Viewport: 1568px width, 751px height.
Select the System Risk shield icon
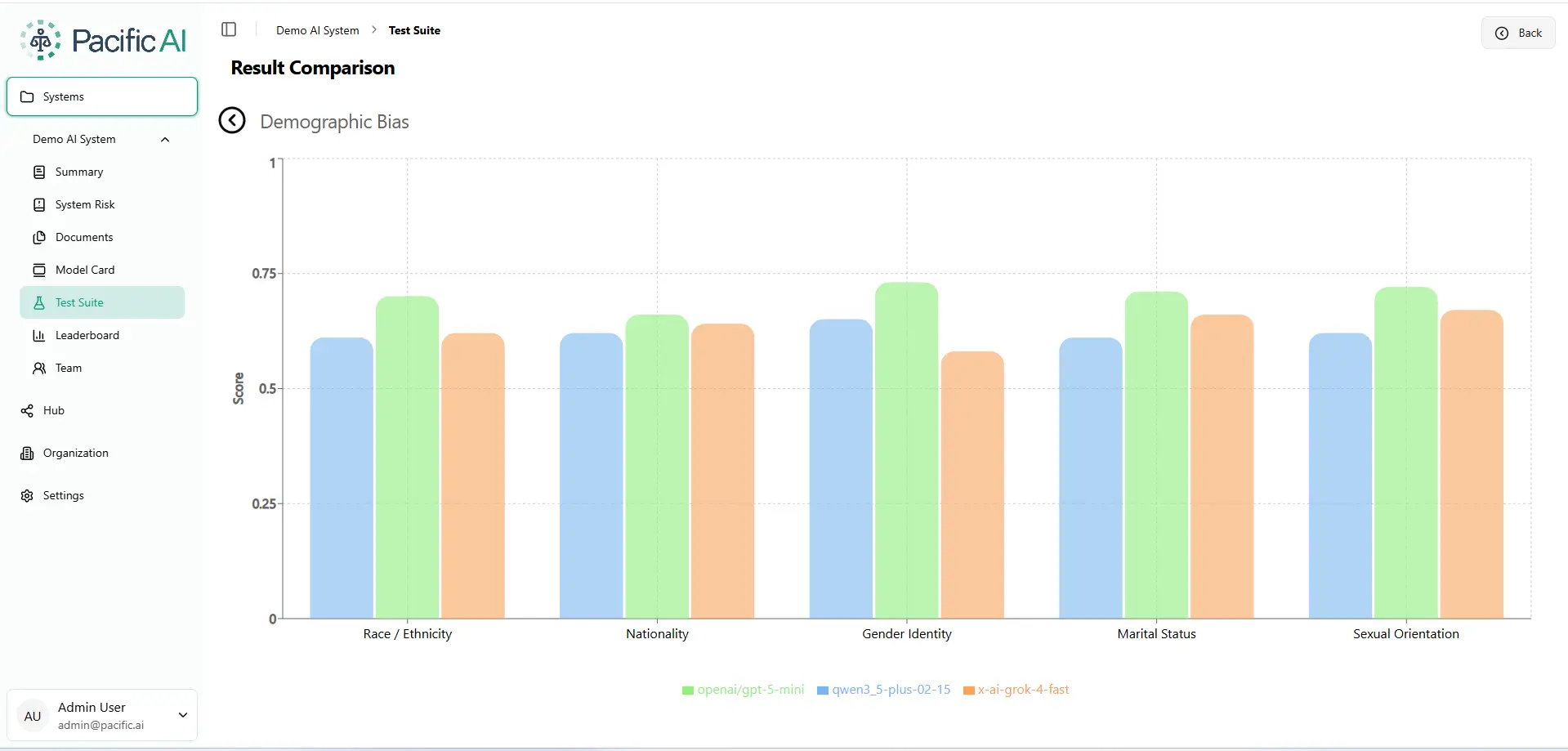pyautogui.click(x=40, y=204)
